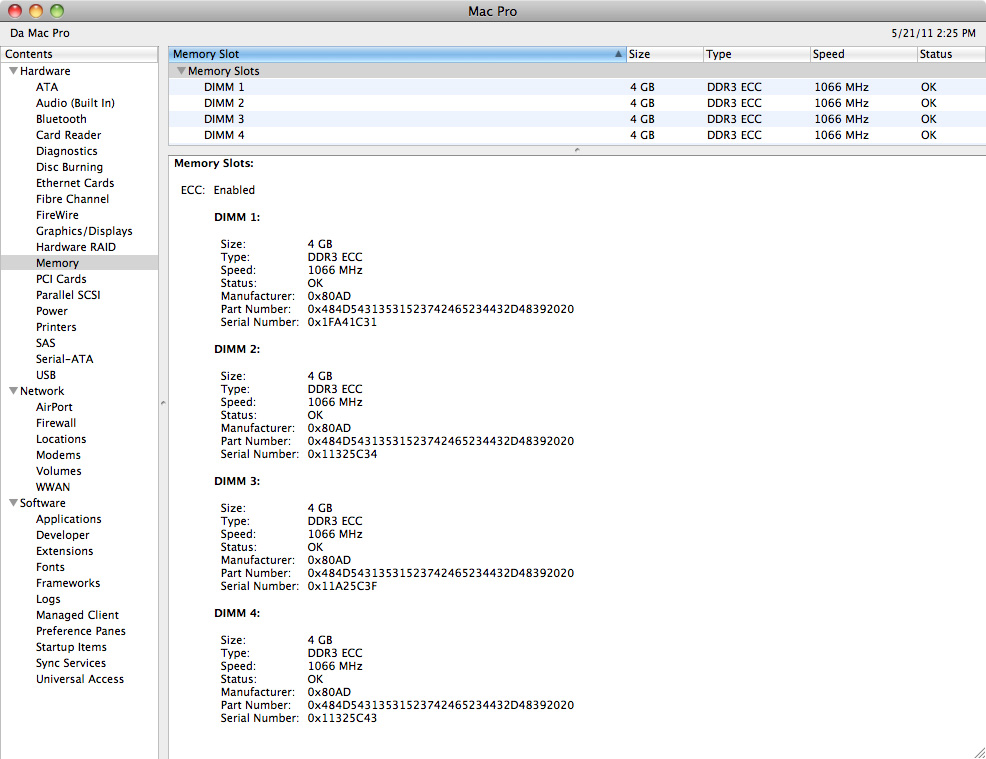Click DIMM 2 serial number 0x11325C34

(342, 454)
